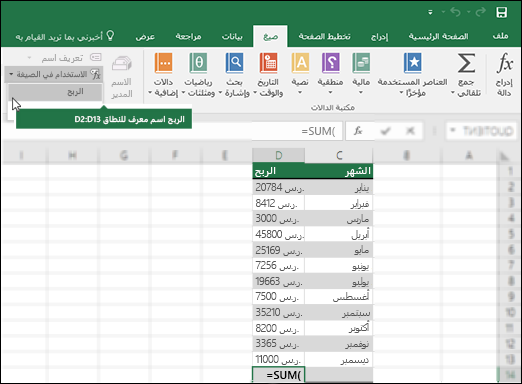This screenshot has height=384, width=522.
Task: Select the cell with 3365 ر.س.
Action: coord(279,344)
